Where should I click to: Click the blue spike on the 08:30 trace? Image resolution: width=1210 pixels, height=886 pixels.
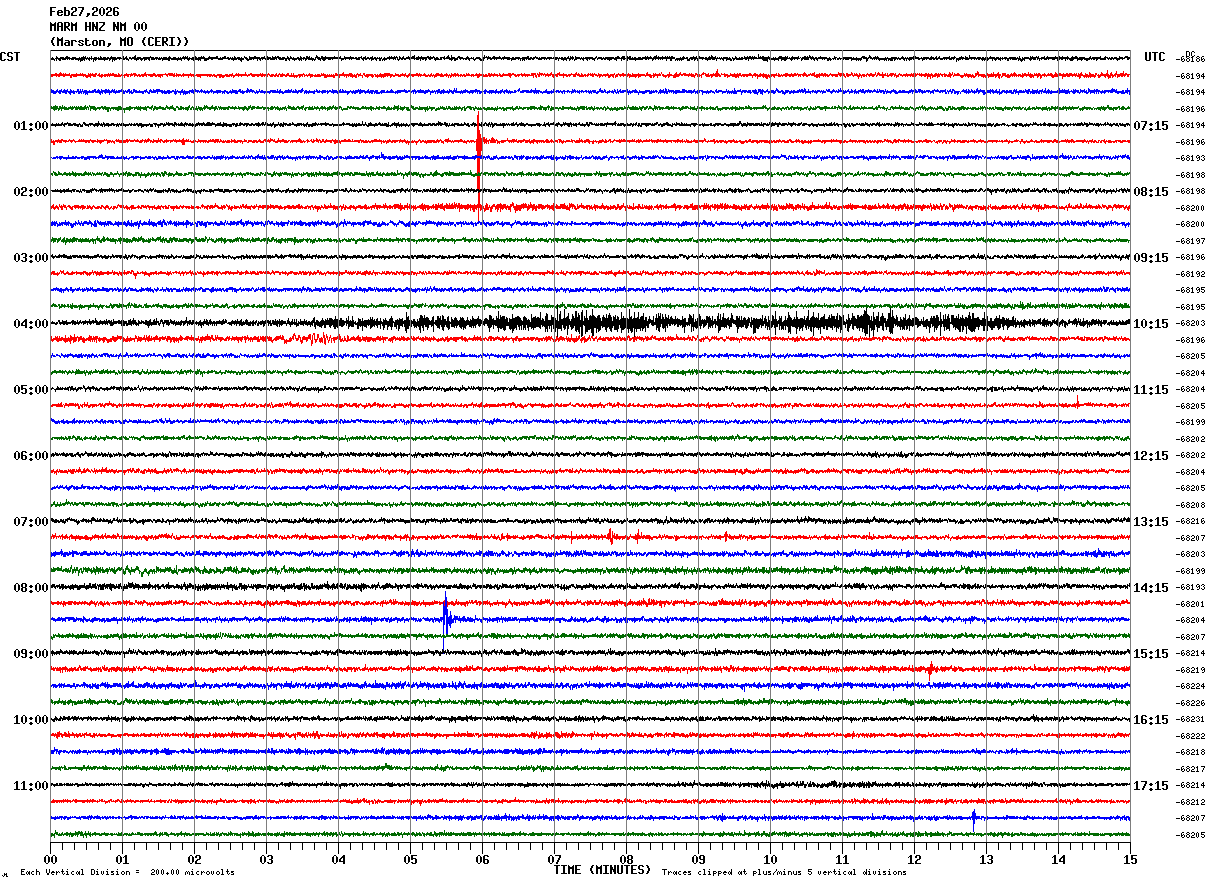click(x=446, y=619)
